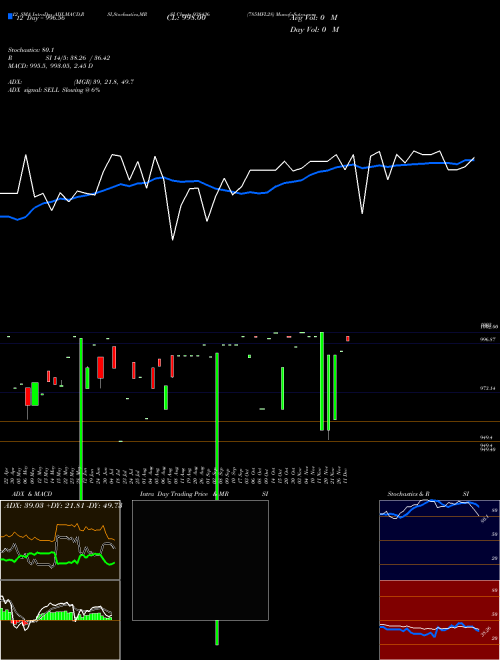Click the last red candle near 996.57
Viewport: 500px width, 660px height.
[x=348, y=338]
